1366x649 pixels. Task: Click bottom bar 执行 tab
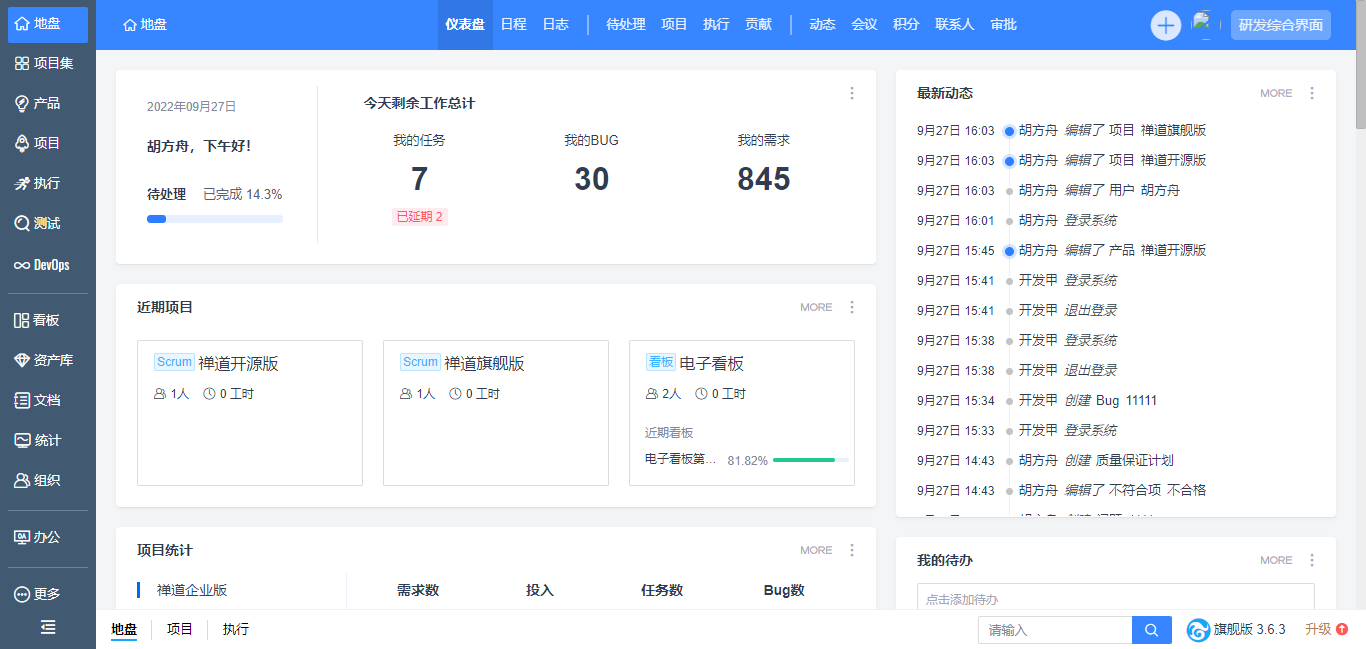(x=236, y=630)
